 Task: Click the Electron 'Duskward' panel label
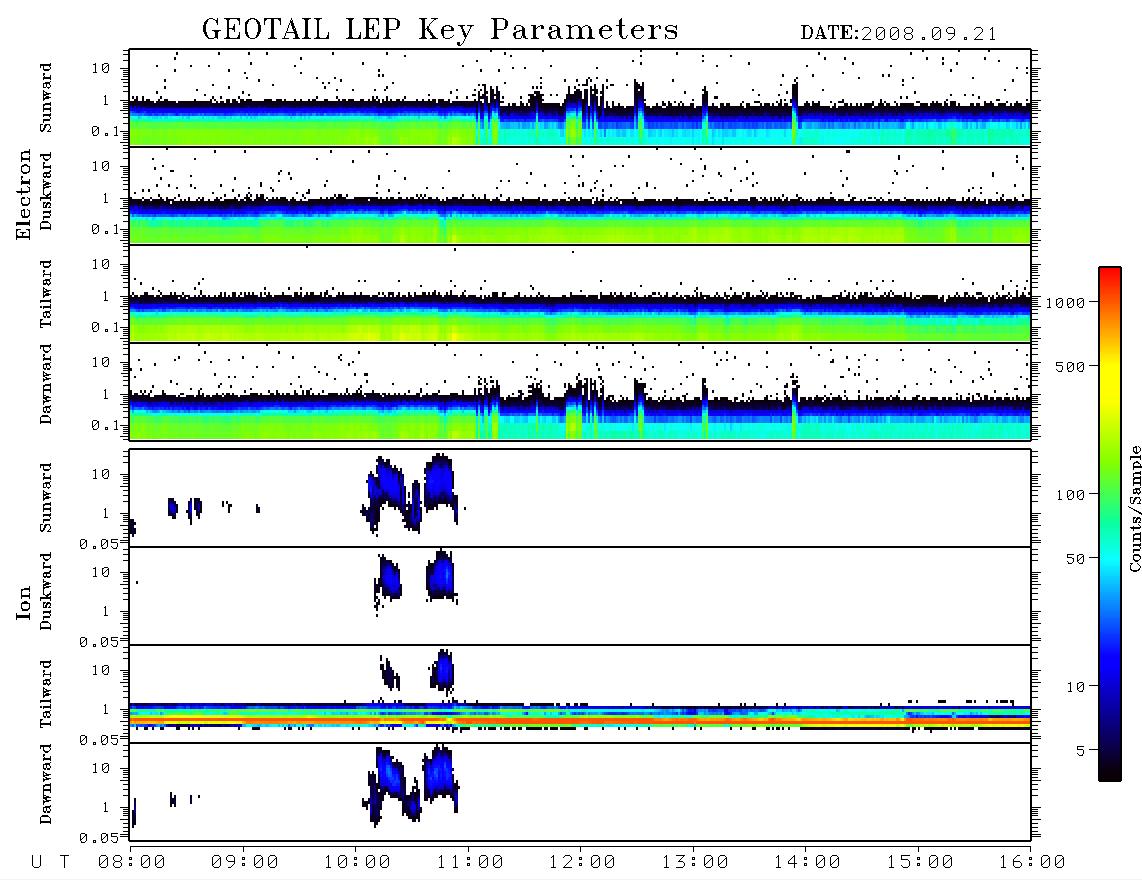(x=46, y=191)
